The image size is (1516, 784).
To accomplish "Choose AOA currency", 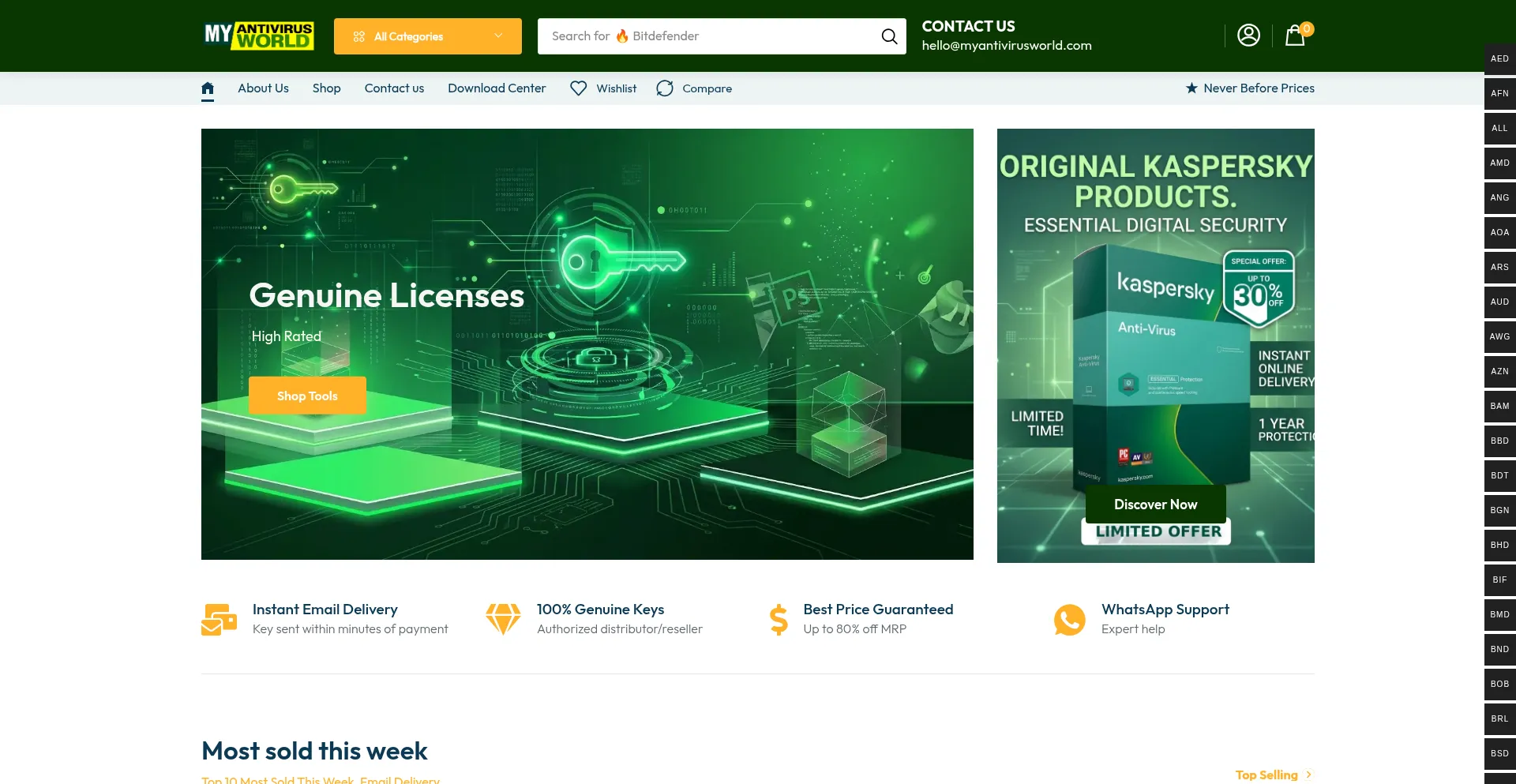I will (x=1499, y=232).
